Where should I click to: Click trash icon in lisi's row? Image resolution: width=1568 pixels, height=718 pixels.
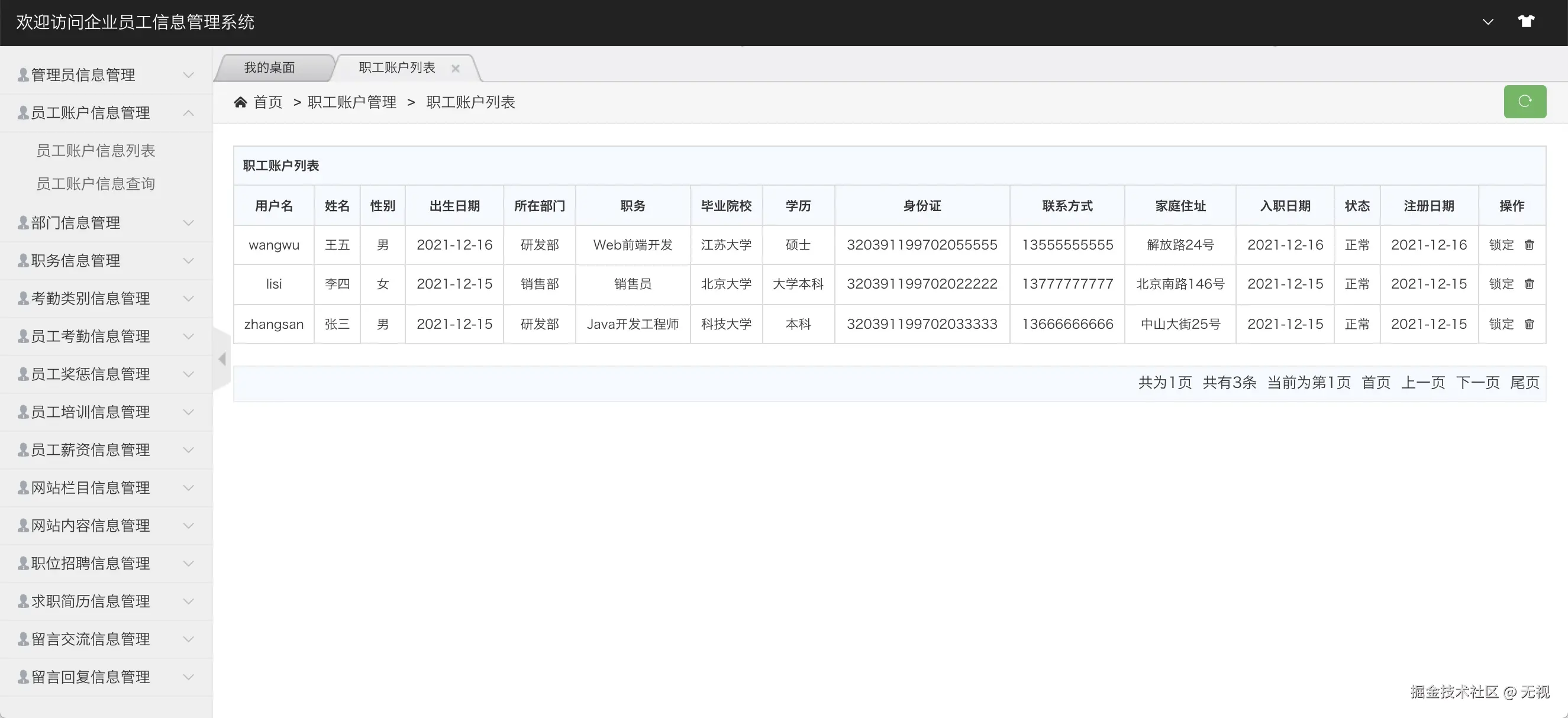coord(1529,283)
